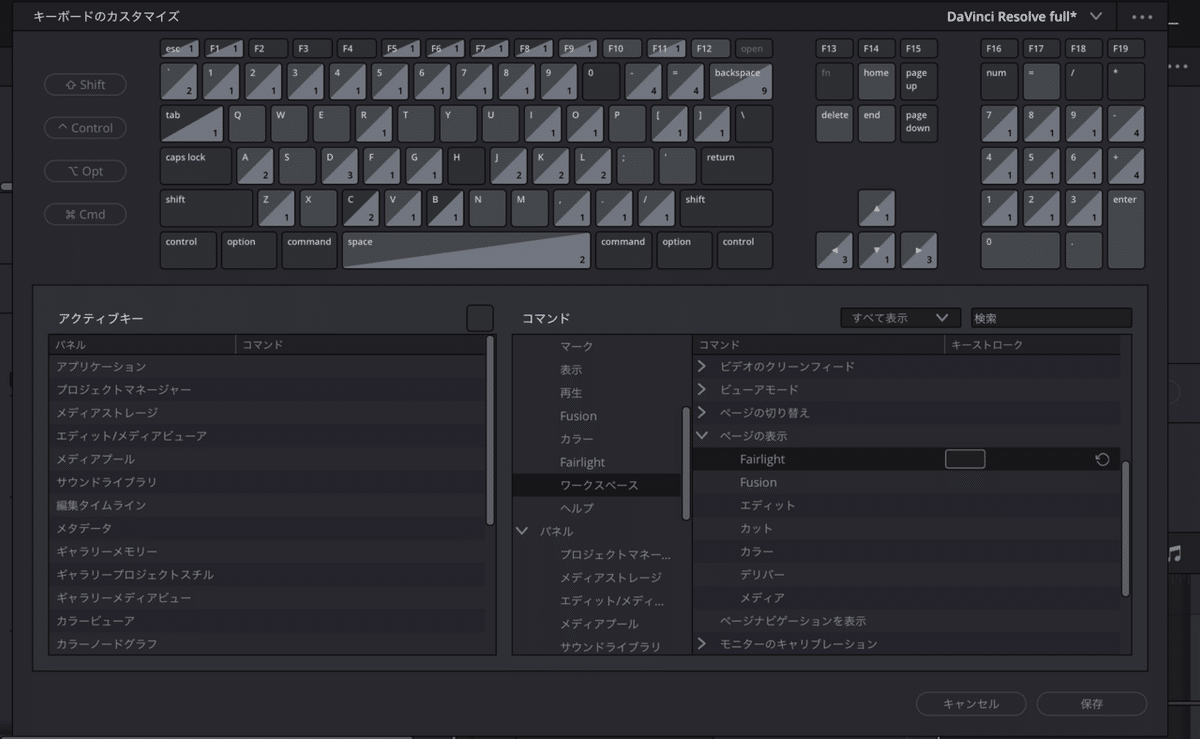This screenshot has width=1200, height=739.
Task: Click the backspace key on virtual keyboard
Action: 741,81
